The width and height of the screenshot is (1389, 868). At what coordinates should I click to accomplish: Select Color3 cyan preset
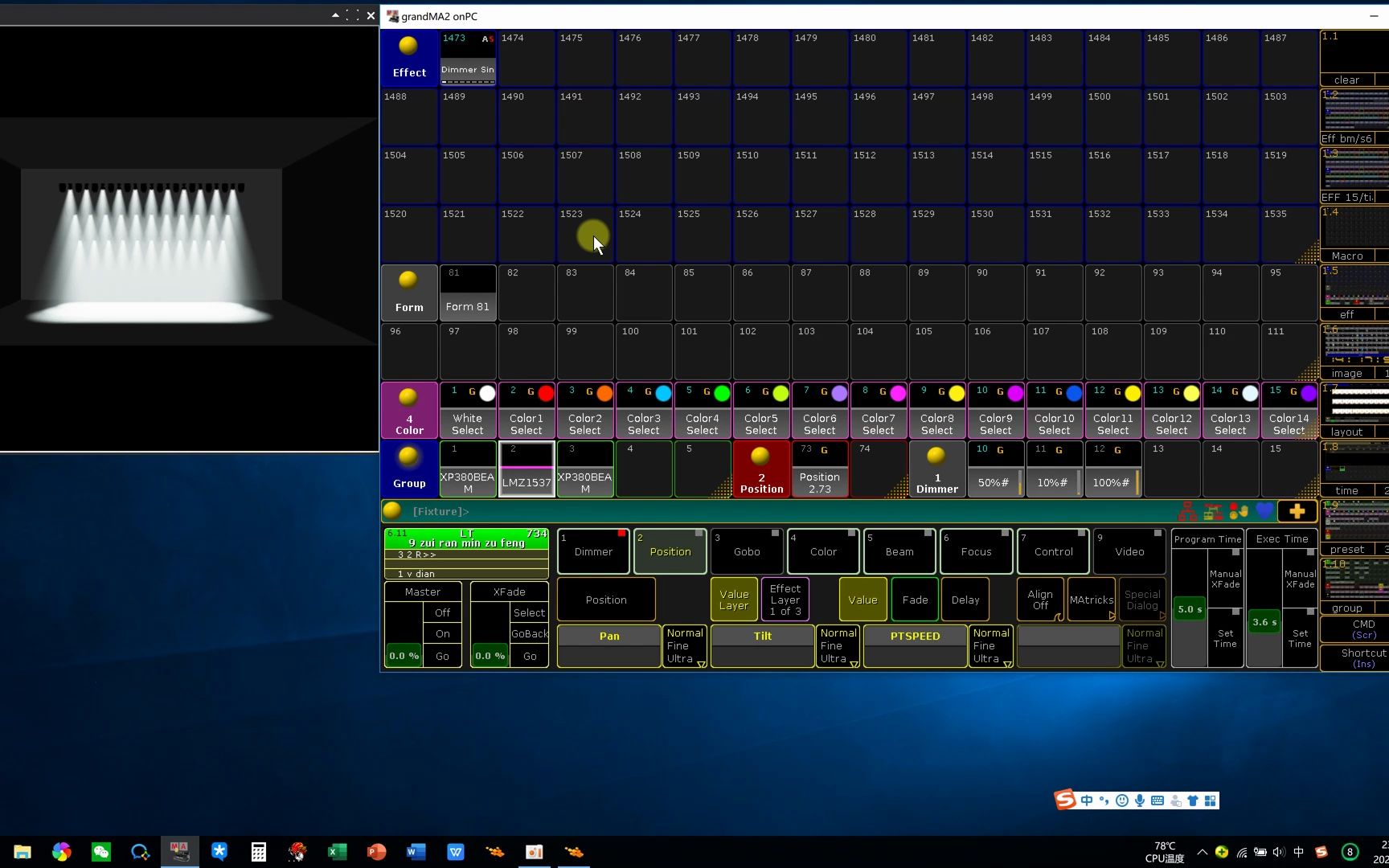[644, 410]
